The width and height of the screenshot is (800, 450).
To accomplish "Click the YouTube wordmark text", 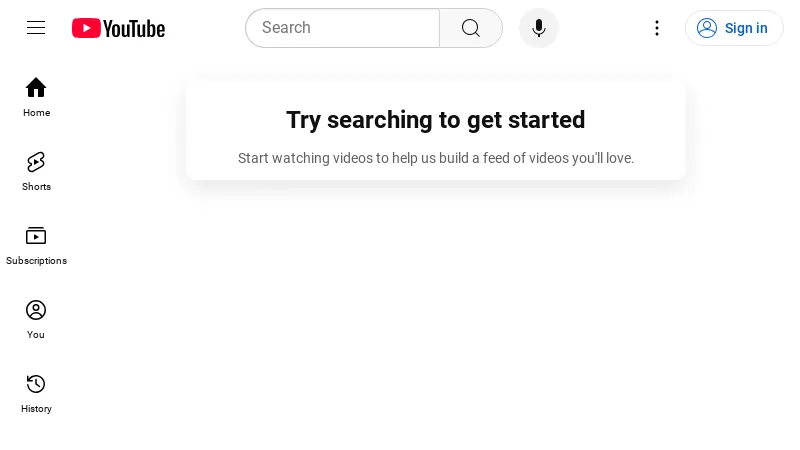I will (134, 29).
